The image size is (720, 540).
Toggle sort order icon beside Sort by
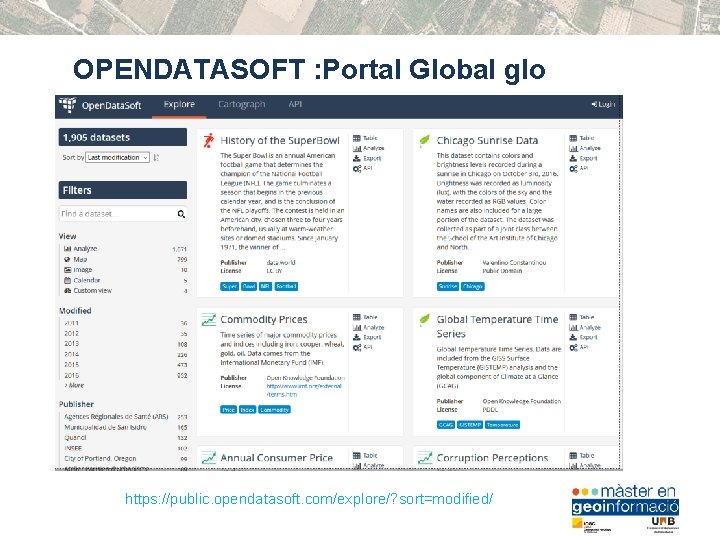click(x=156, y=158)
